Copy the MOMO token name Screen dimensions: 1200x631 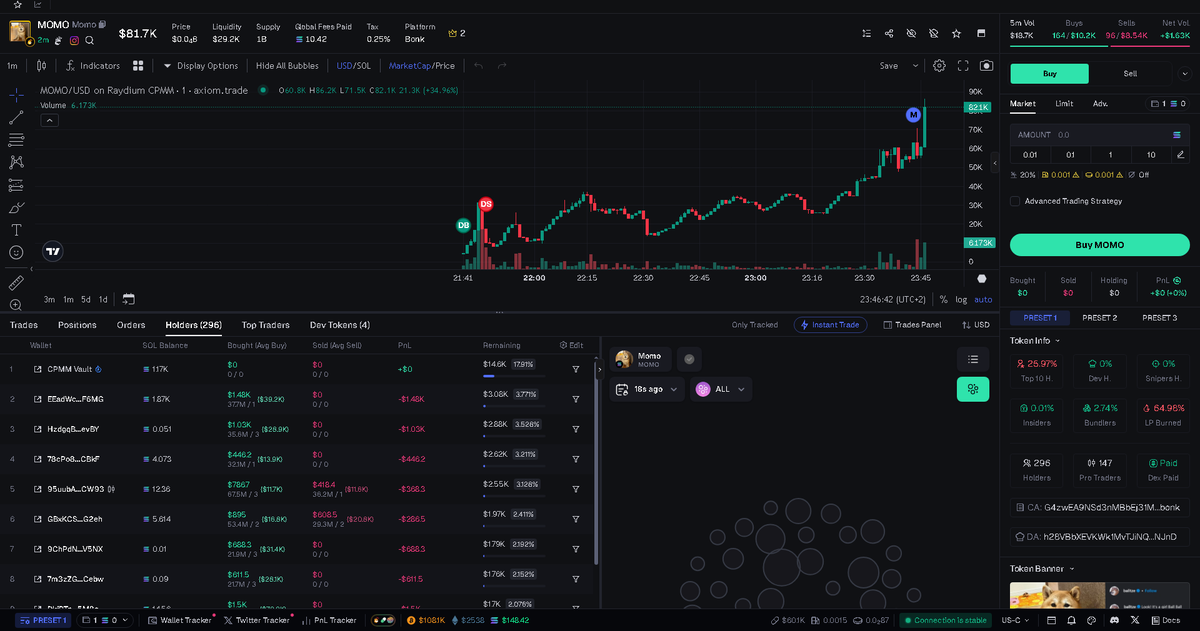tap(101, 24)
